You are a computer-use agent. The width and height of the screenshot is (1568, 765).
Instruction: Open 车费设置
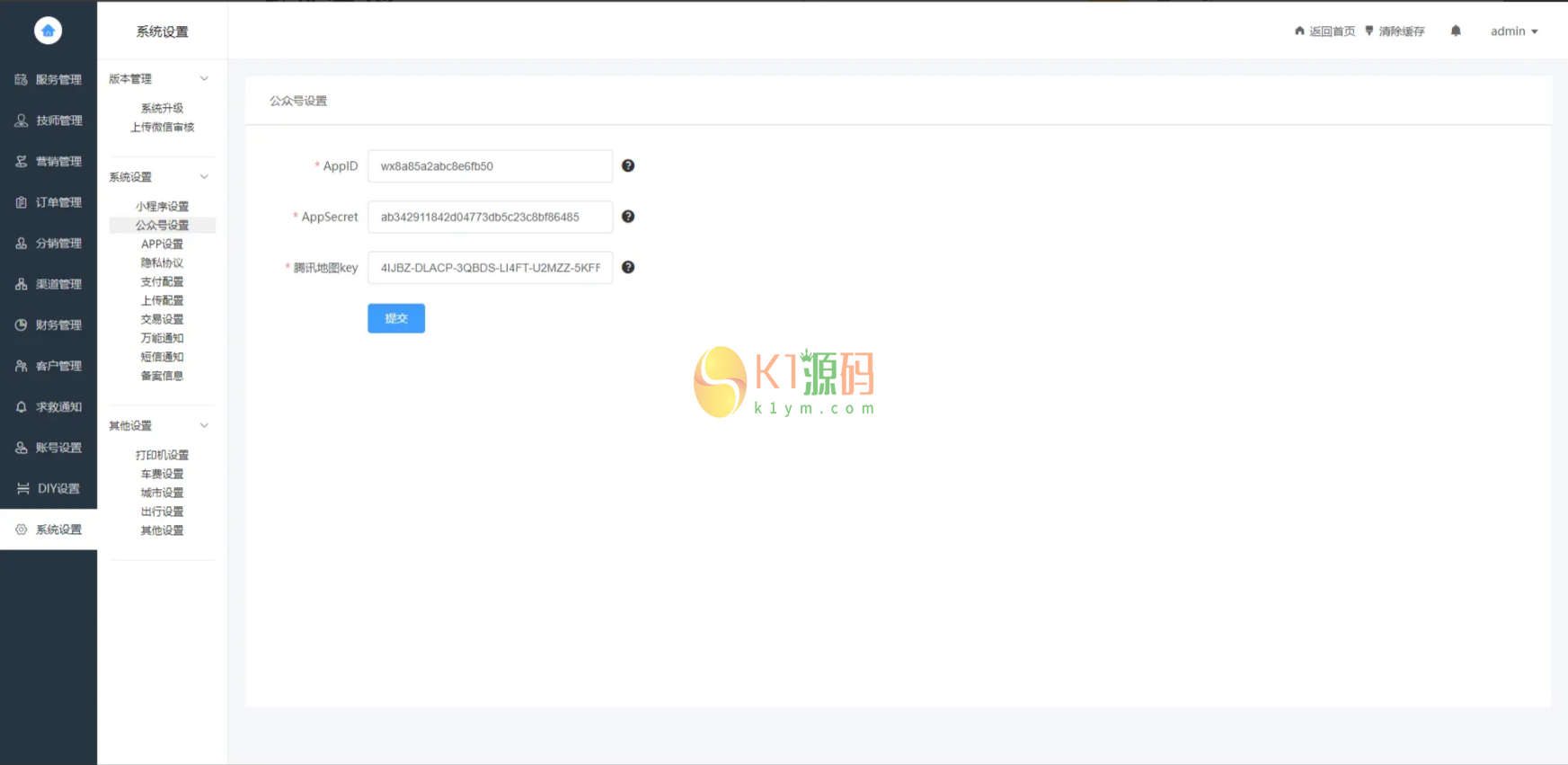(162, 474)
